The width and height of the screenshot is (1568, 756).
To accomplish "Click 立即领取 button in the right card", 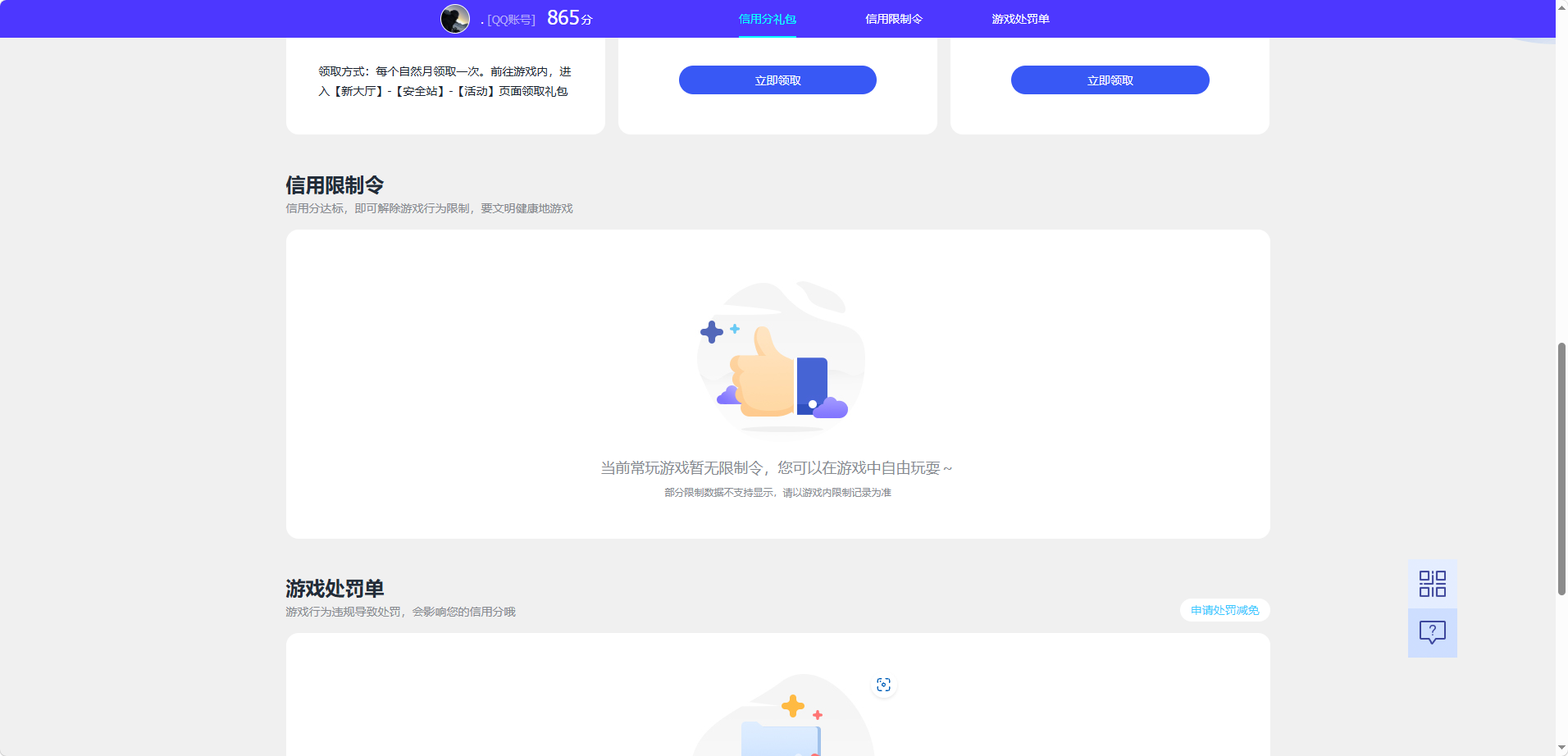I will [1110, 80].
